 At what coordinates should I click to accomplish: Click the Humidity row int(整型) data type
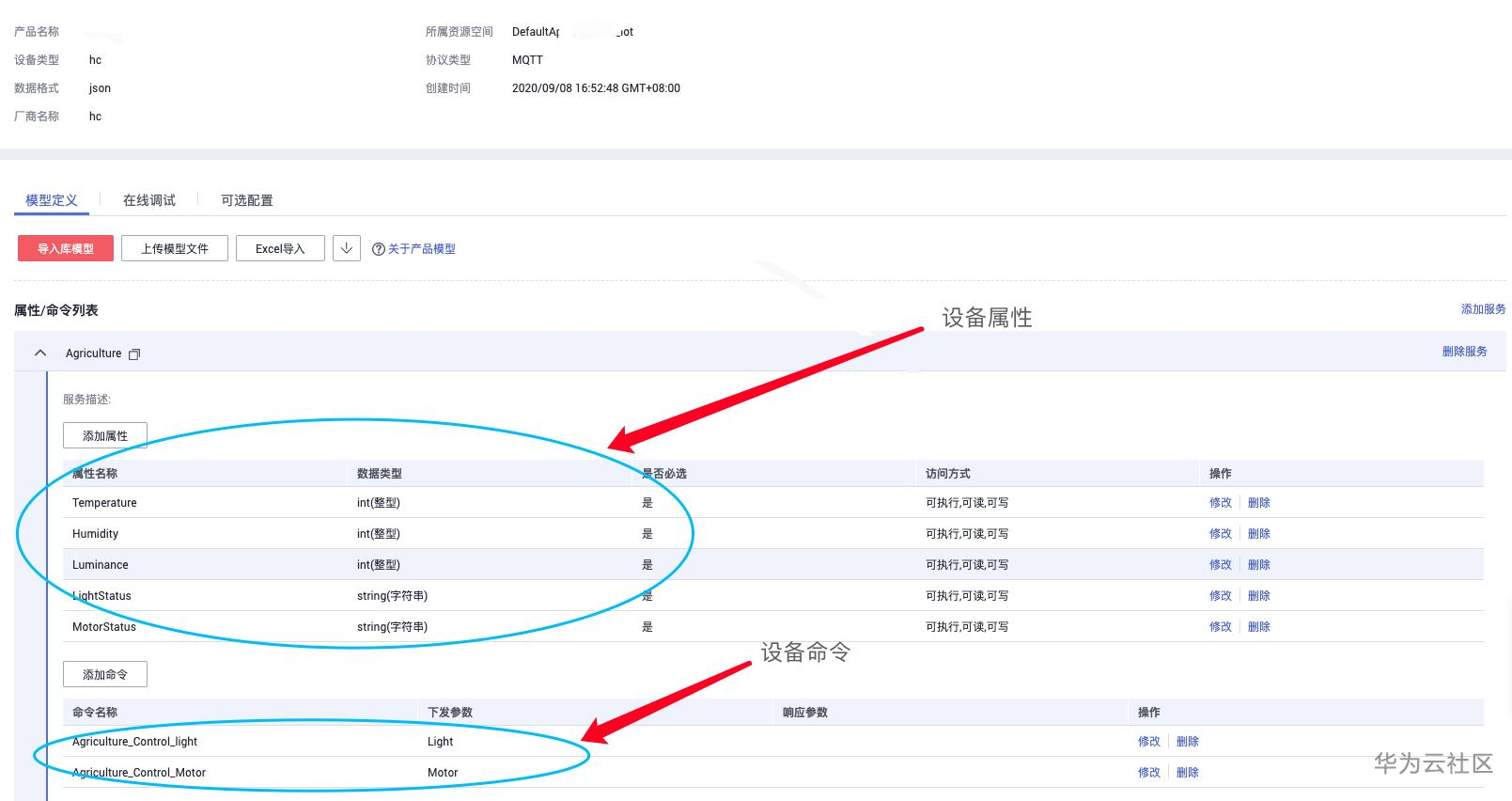click(x=379, y=534)
